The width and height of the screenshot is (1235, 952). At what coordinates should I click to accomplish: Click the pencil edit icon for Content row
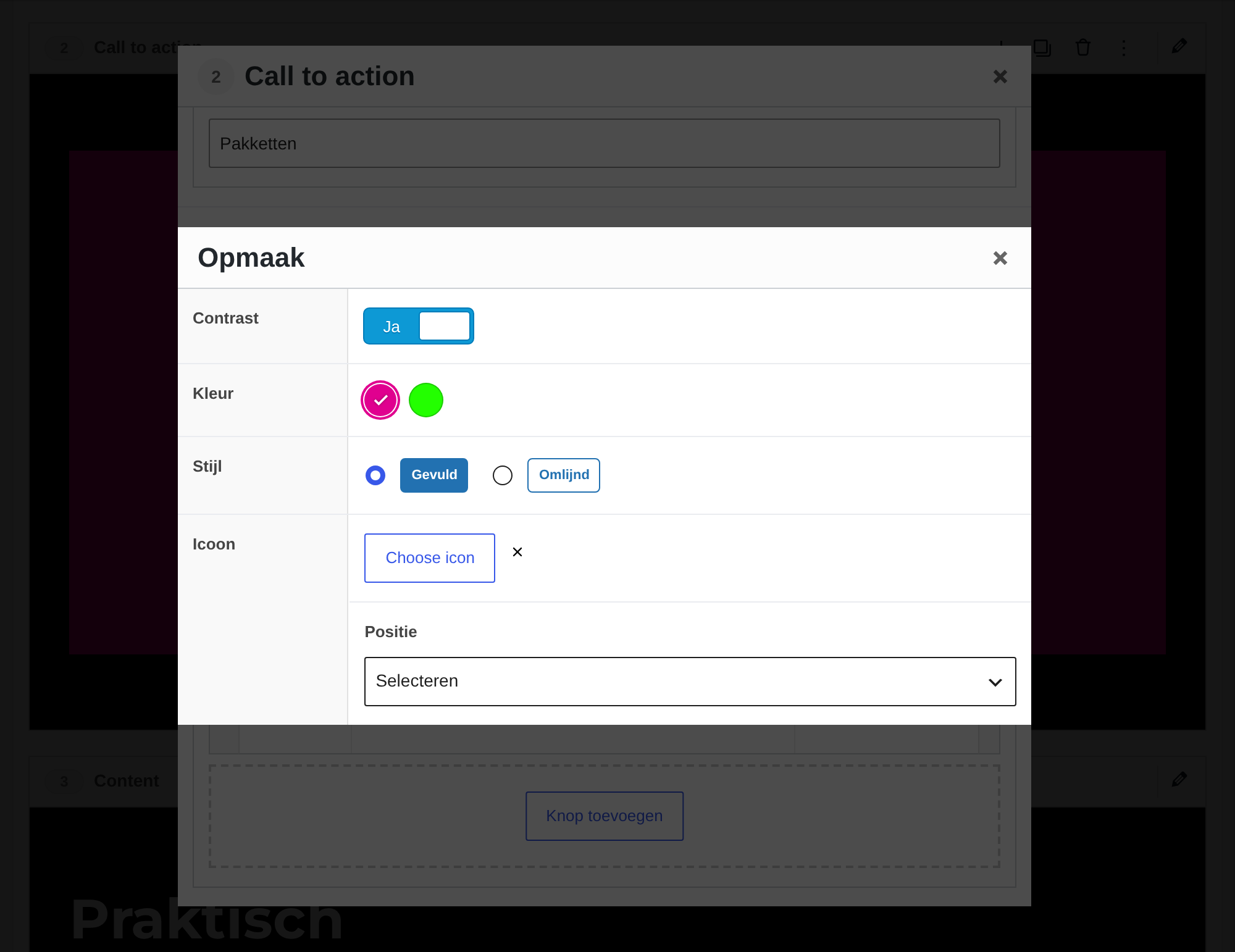1179,780
